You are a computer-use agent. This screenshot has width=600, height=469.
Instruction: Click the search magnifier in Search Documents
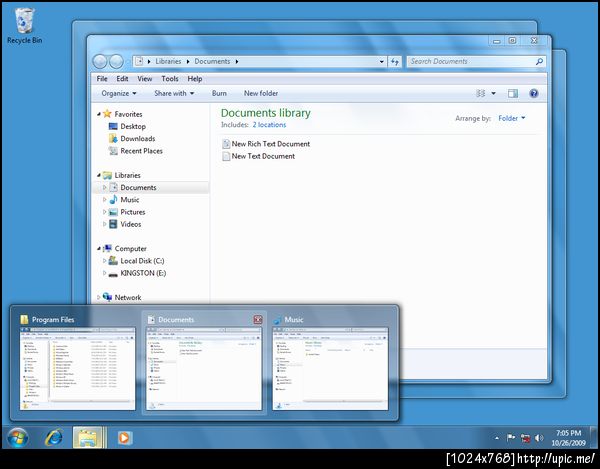[539, 61]
